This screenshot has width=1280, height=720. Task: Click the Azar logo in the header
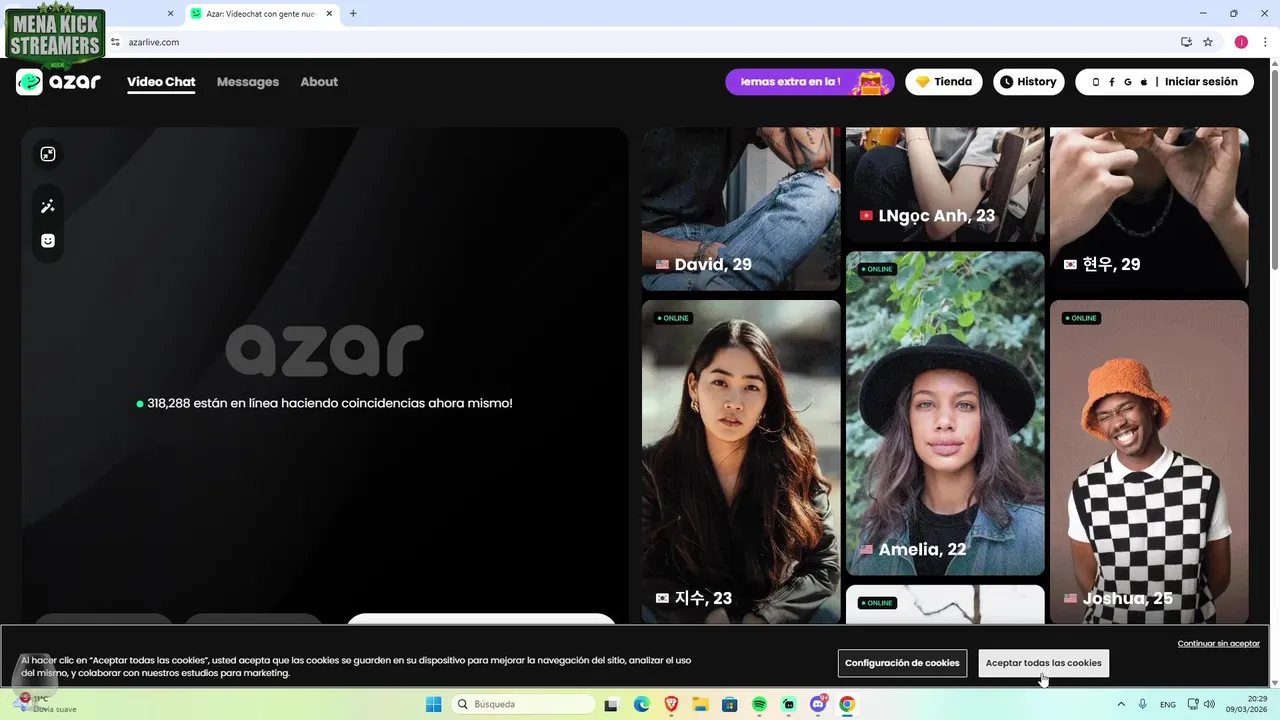[x=59, y=82]
